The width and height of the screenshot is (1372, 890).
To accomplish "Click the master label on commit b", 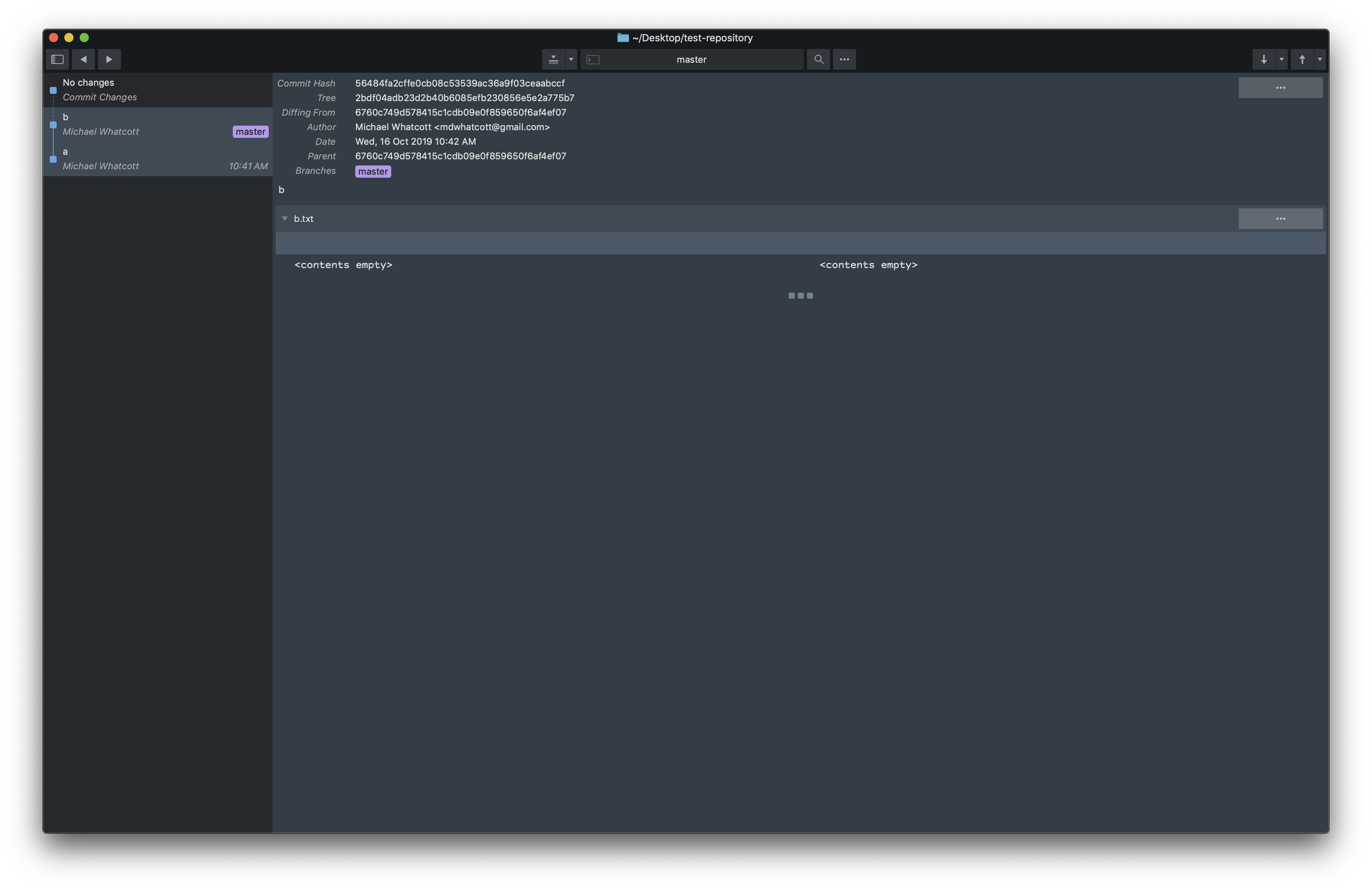I will click(251, 132).
